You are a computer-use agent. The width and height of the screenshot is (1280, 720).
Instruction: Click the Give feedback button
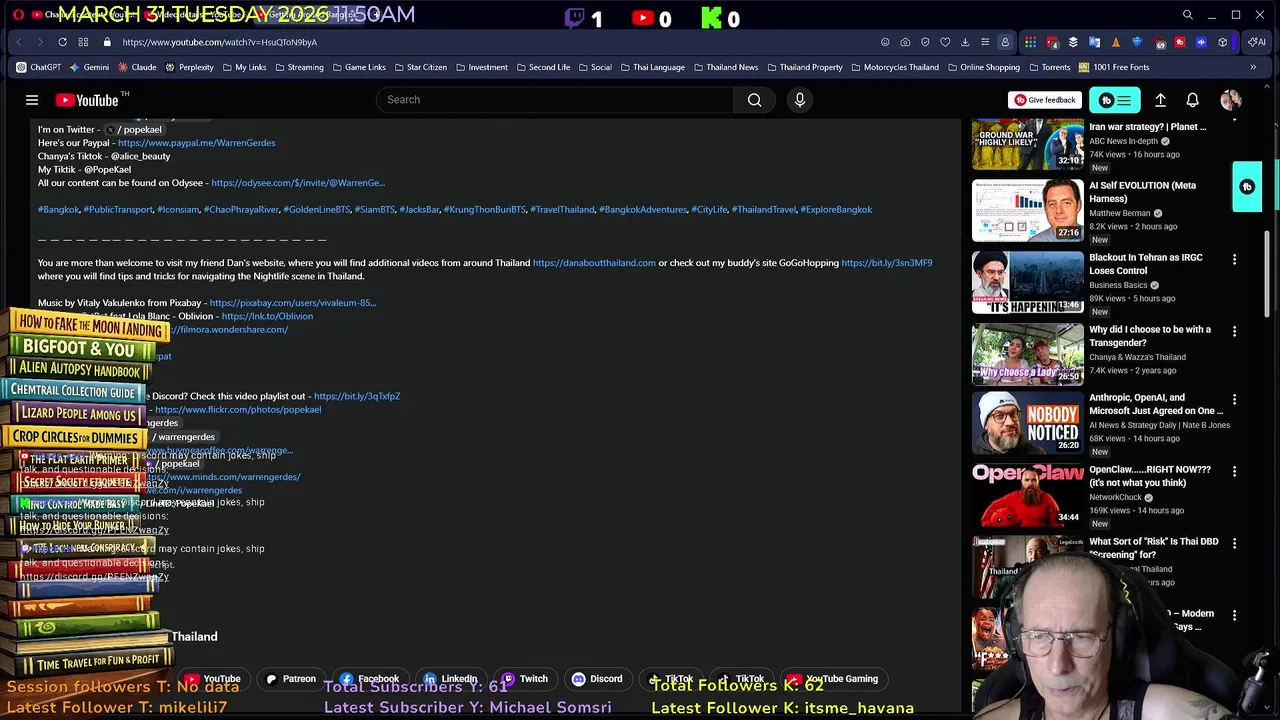pyautogui.click(x=1045, y=100)
